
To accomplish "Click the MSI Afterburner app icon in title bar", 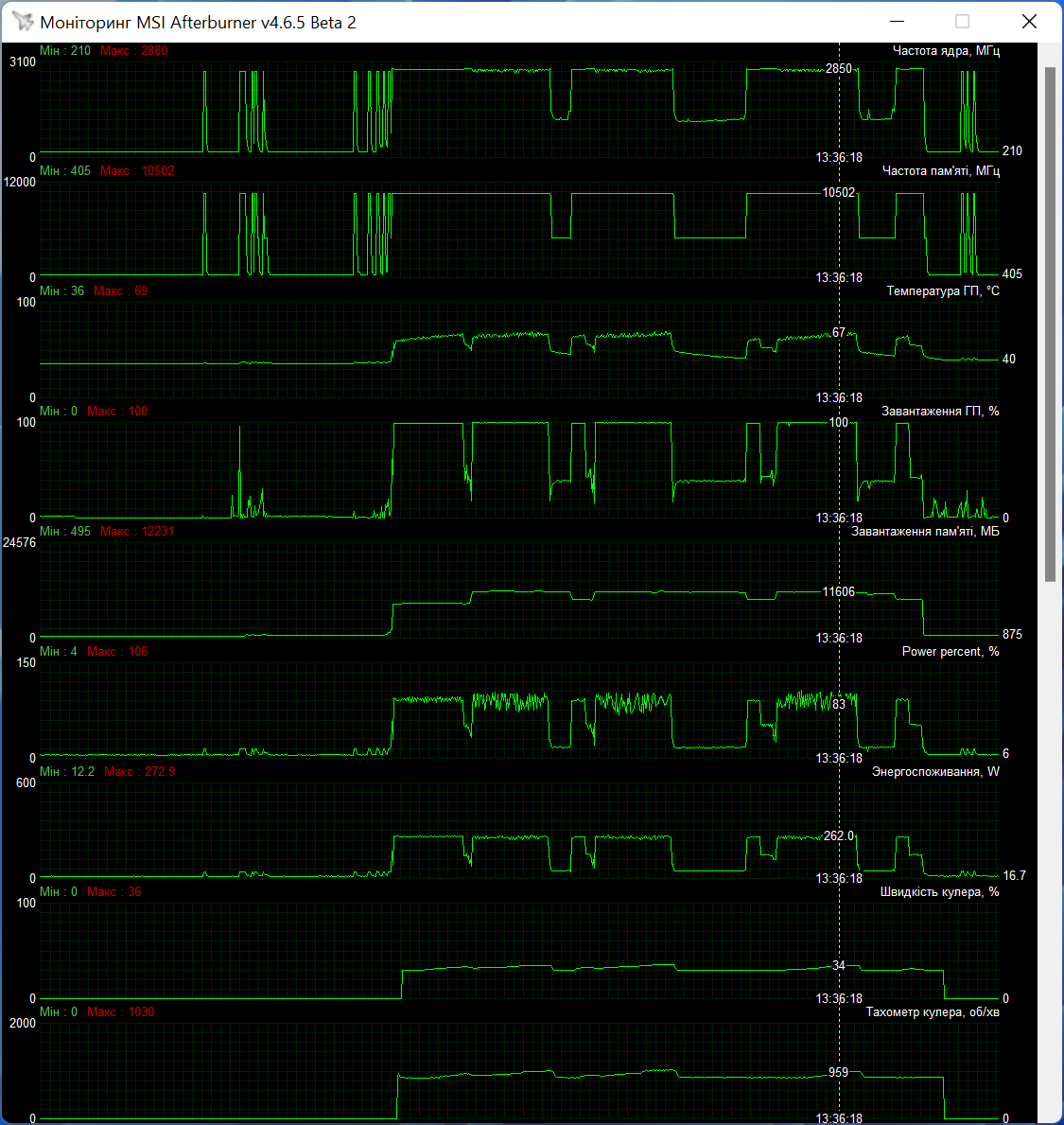I will (x=23, y=22).
